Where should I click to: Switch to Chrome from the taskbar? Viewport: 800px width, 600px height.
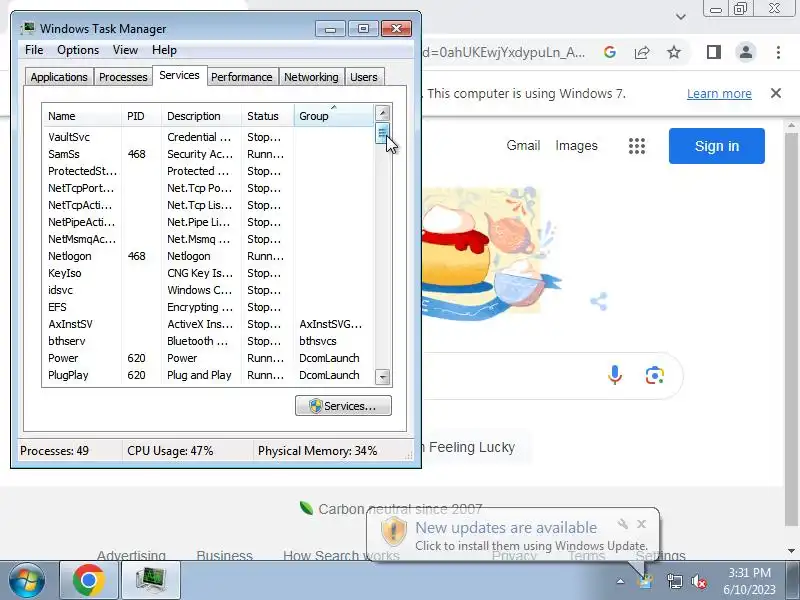point(88,580)
